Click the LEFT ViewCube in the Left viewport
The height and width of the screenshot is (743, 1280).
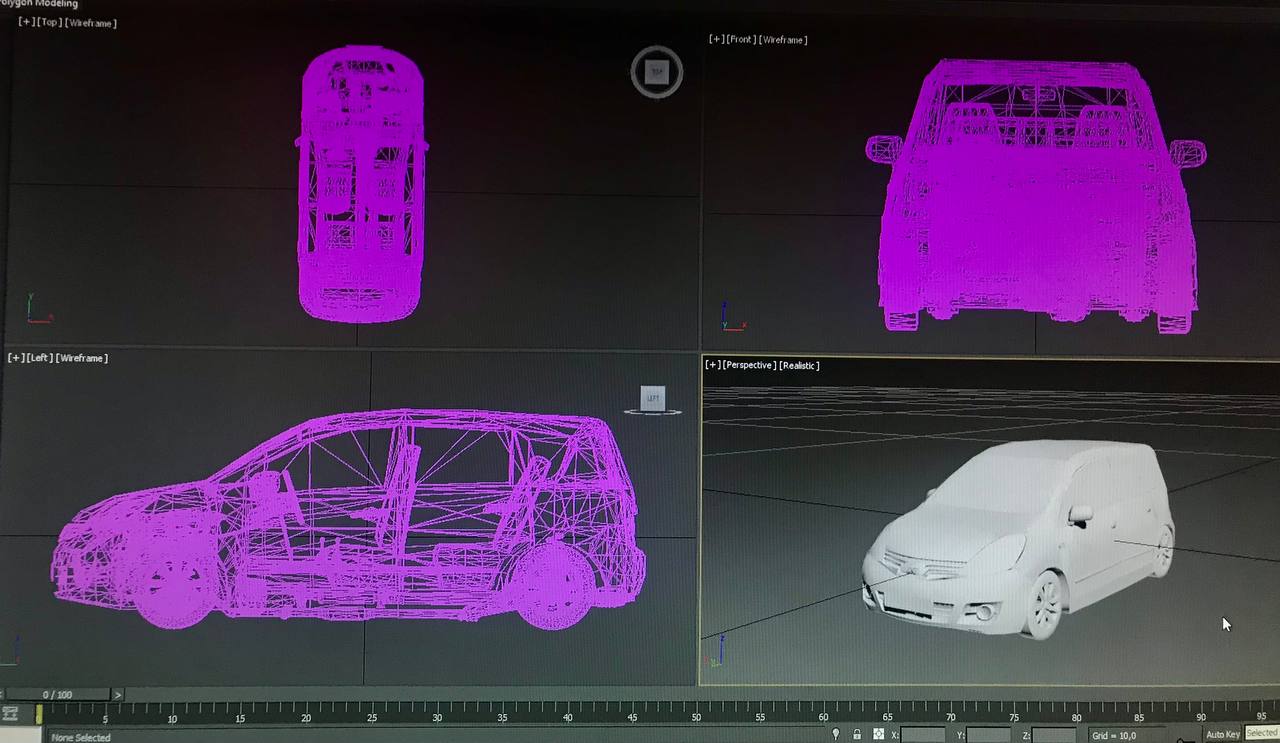[x=653, y=400]
